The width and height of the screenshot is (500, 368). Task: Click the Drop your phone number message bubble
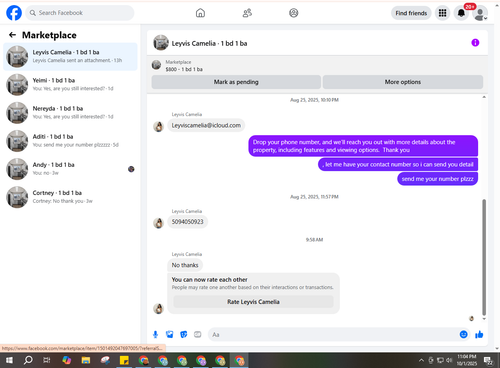363,146
